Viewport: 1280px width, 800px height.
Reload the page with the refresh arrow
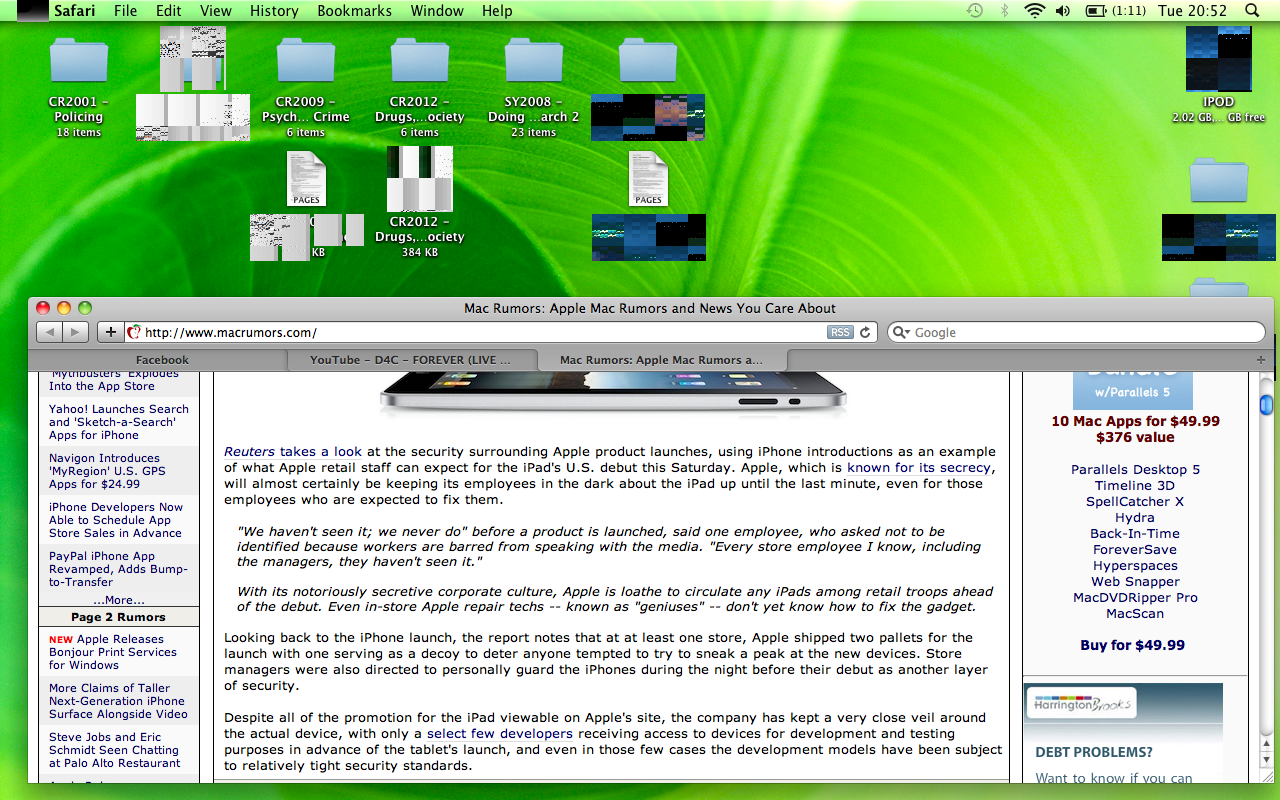tap(866, 333)
